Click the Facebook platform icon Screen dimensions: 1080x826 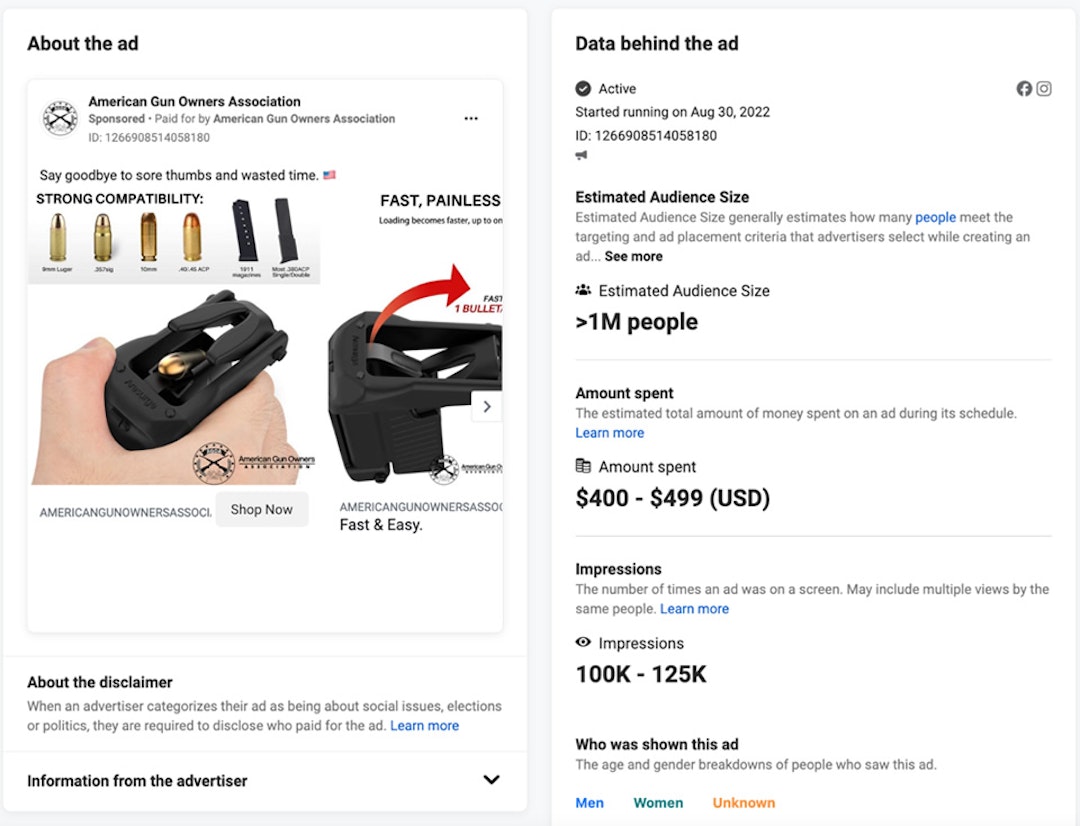(1024, 88)
